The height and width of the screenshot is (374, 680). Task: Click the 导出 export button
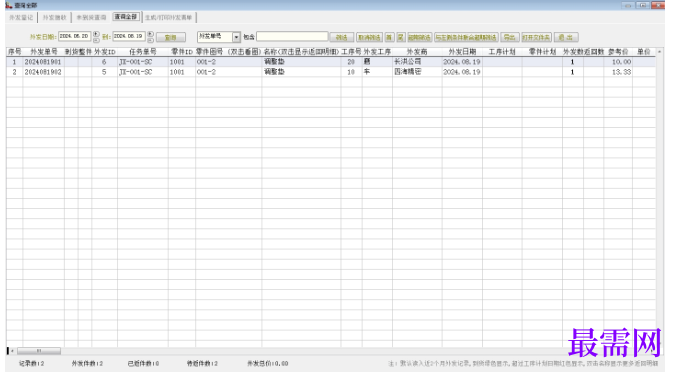pyautogui.click(x=510, y=37)
